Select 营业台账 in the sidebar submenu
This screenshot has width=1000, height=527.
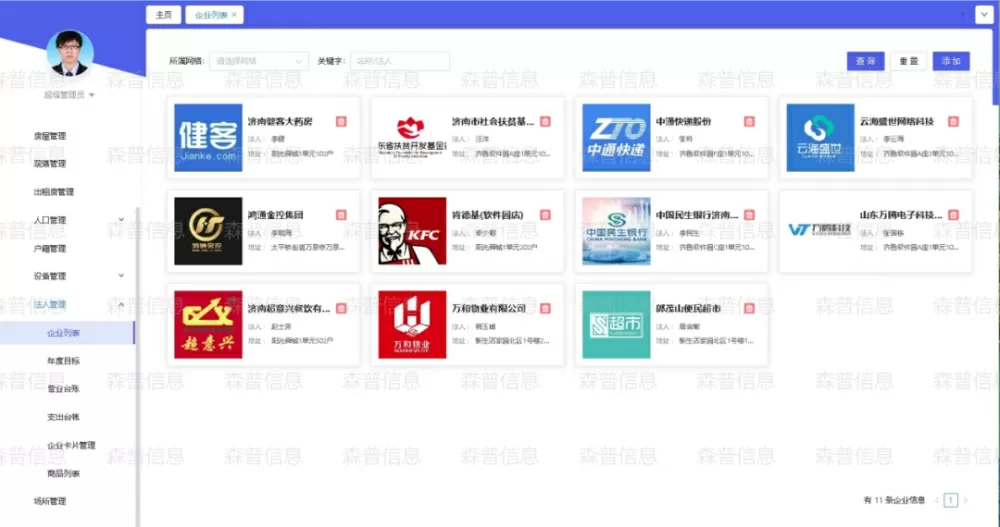pos(63,389)
